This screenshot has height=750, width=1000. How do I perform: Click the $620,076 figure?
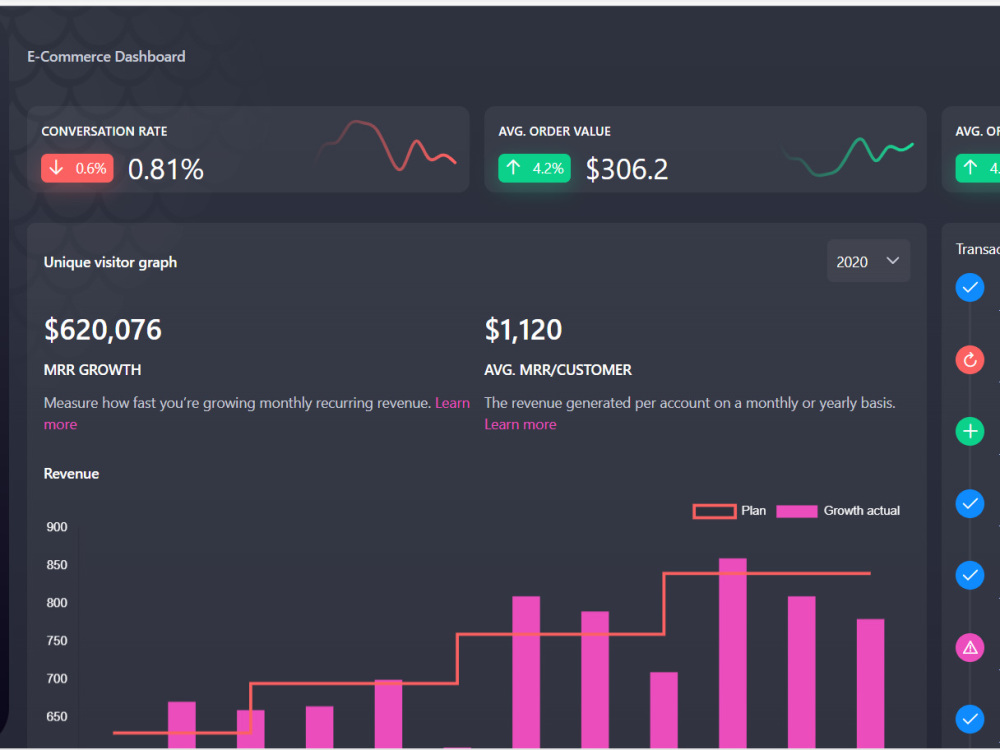pos(103,330)
